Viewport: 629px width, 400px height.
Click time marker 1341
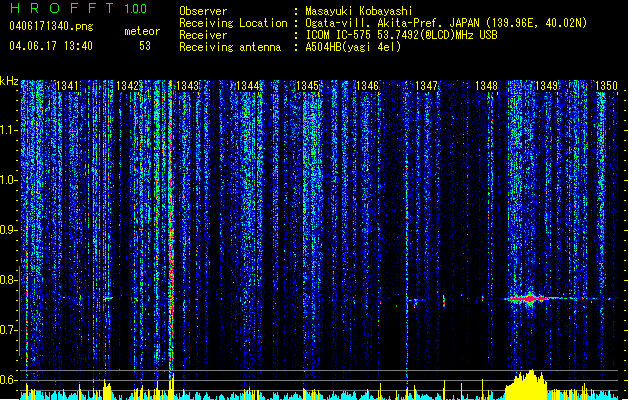click(x=67, y=86)
